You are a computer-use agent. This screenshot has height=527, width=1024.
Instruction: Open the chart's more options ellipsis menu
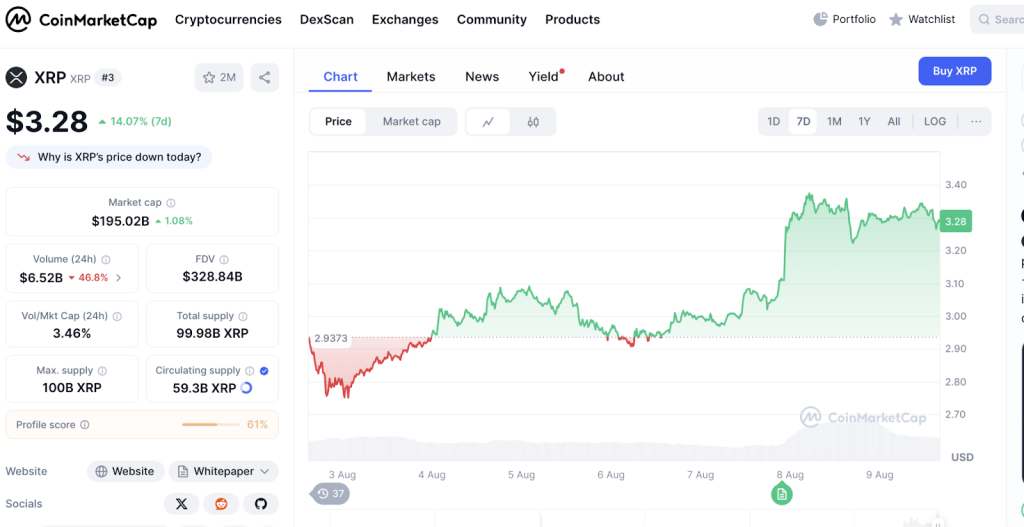coord(975,122)
